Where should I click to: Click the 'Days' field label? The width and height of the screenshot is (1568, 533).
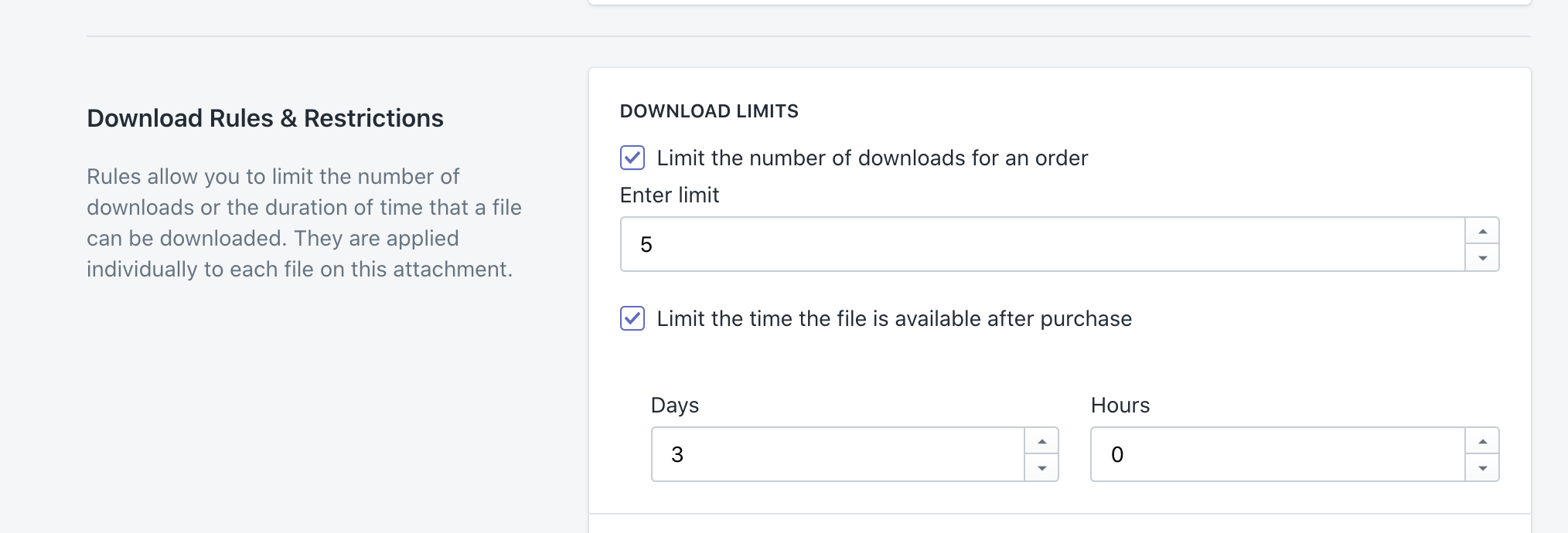pyautogui.click(x=675, y=406)
